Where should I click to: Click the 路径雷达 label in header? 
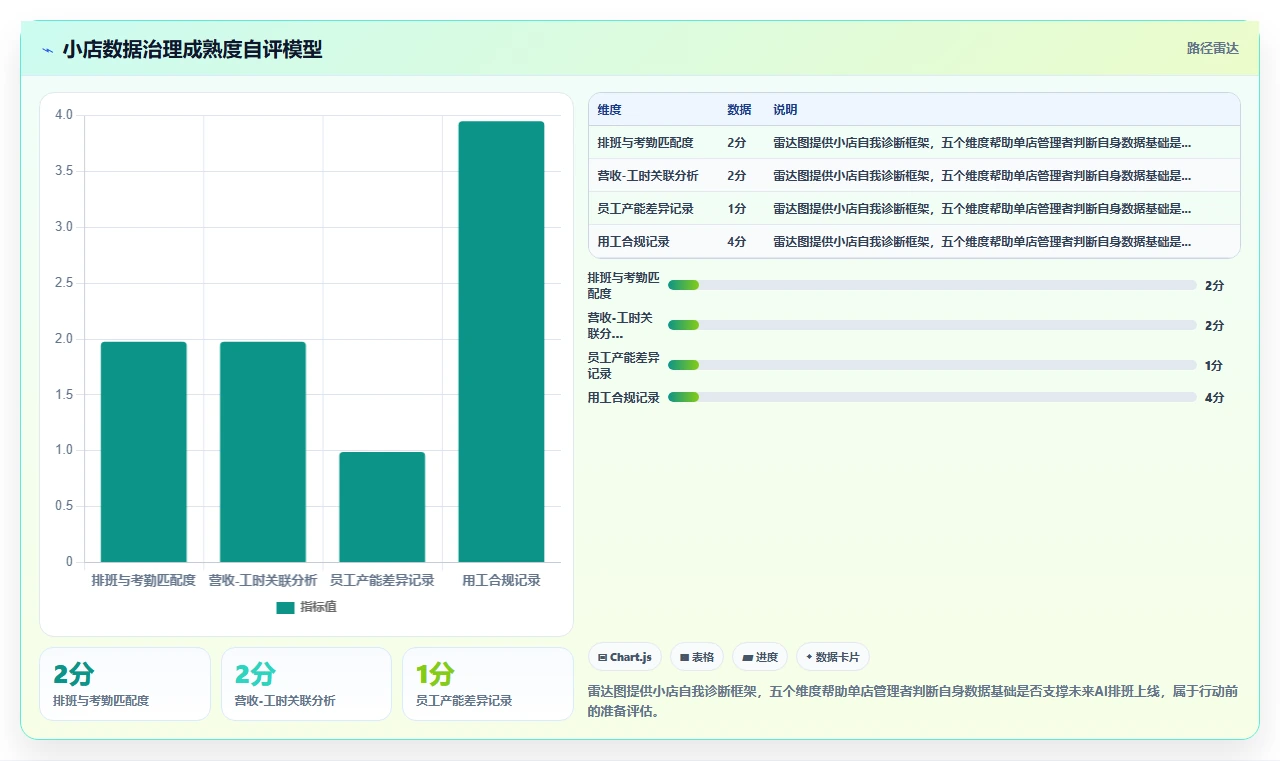1212,48
